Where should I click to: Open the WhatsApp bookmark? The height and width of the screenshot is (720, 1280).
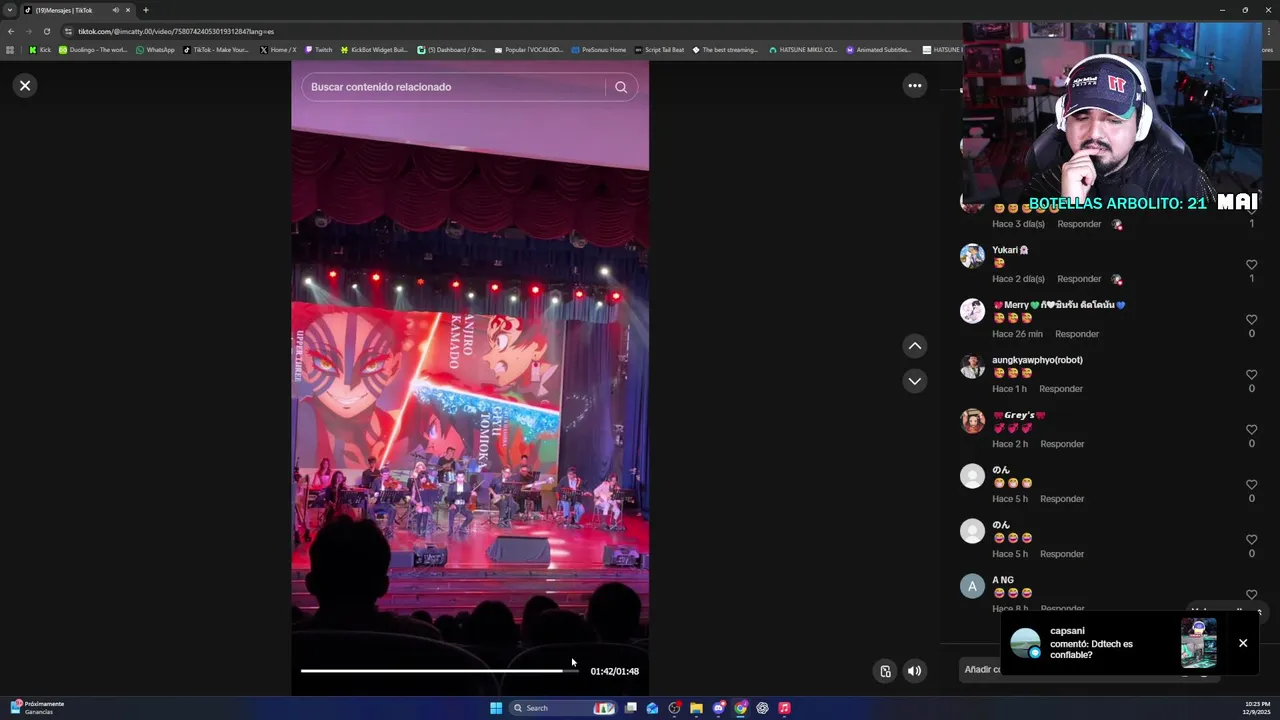(x=155, y=50)
